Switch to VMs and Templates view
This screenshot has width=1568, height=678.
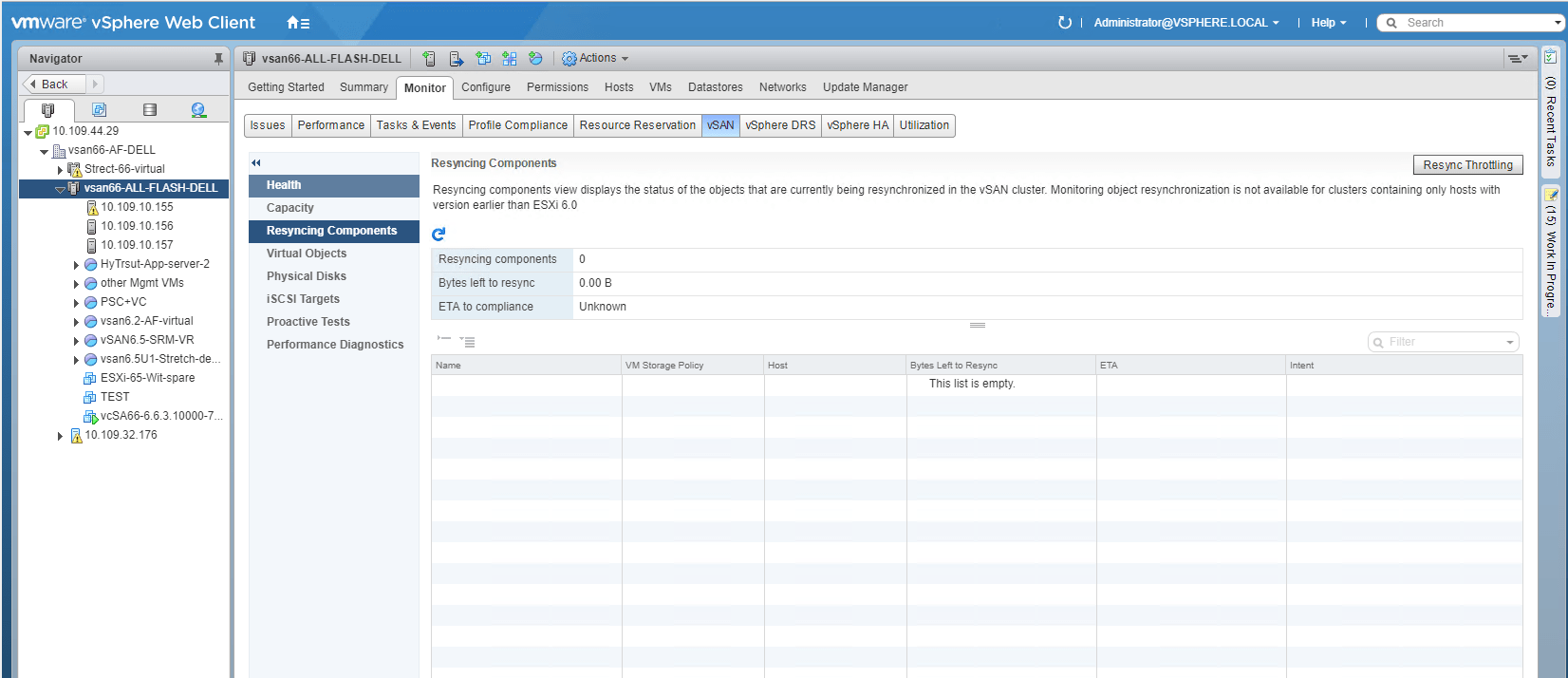coord(99,110)
